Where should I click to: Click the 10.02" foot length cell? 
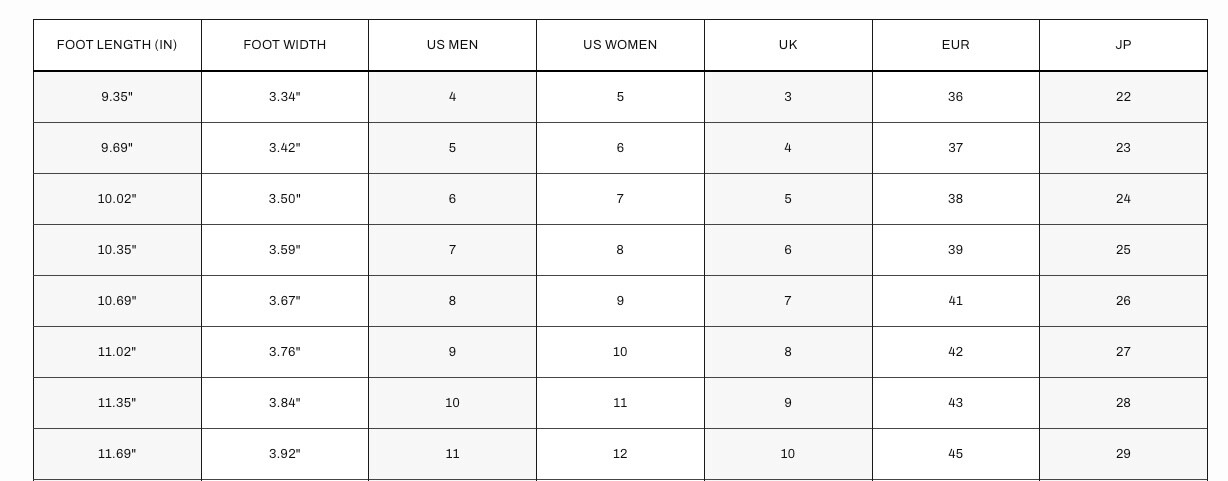pyautogui.click(x=117, y=199)
